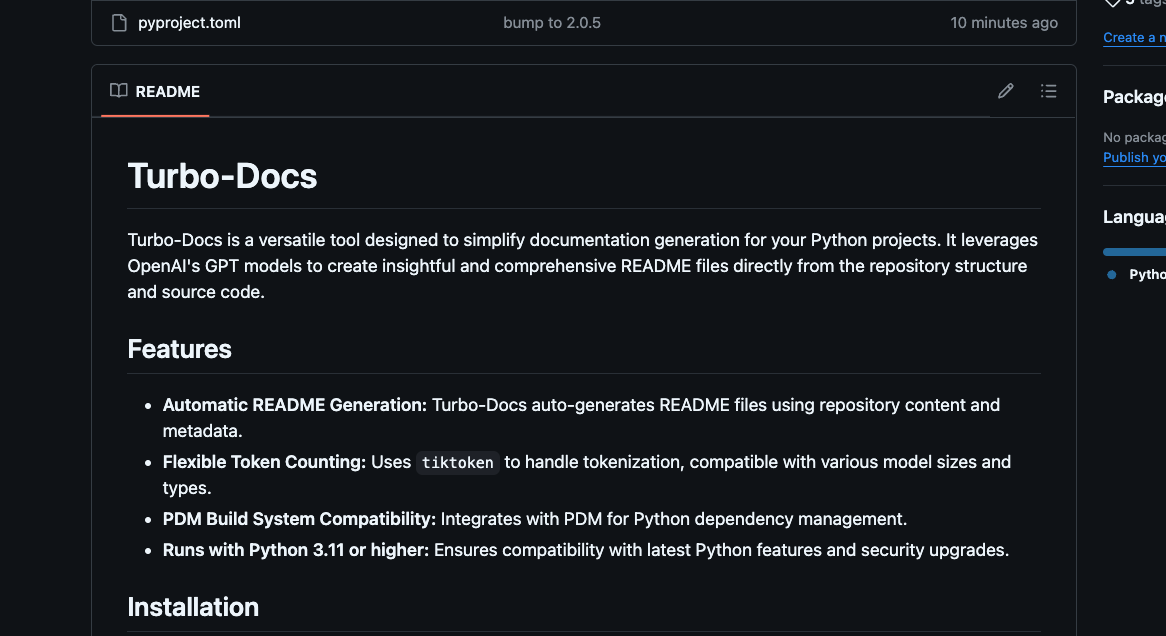
Task: Open the README outline list icon
Action: pyautogui.click(x=1049, y=91)
